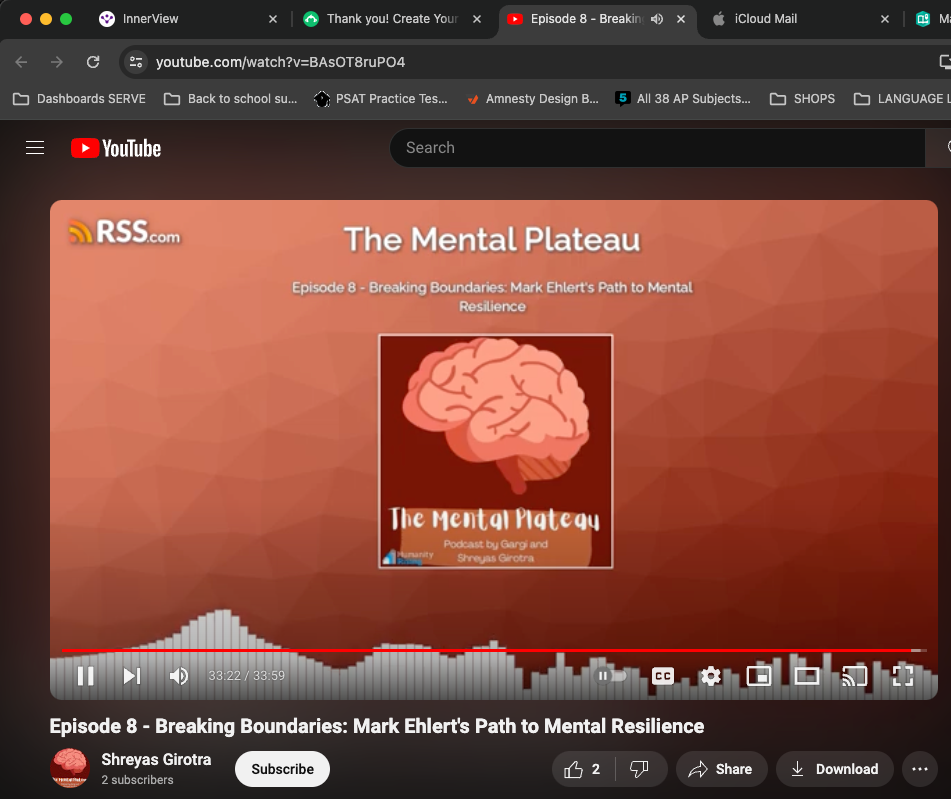Open Back to school bookmark folder
Screen dimensions: 951x799
tap(231, 98)
